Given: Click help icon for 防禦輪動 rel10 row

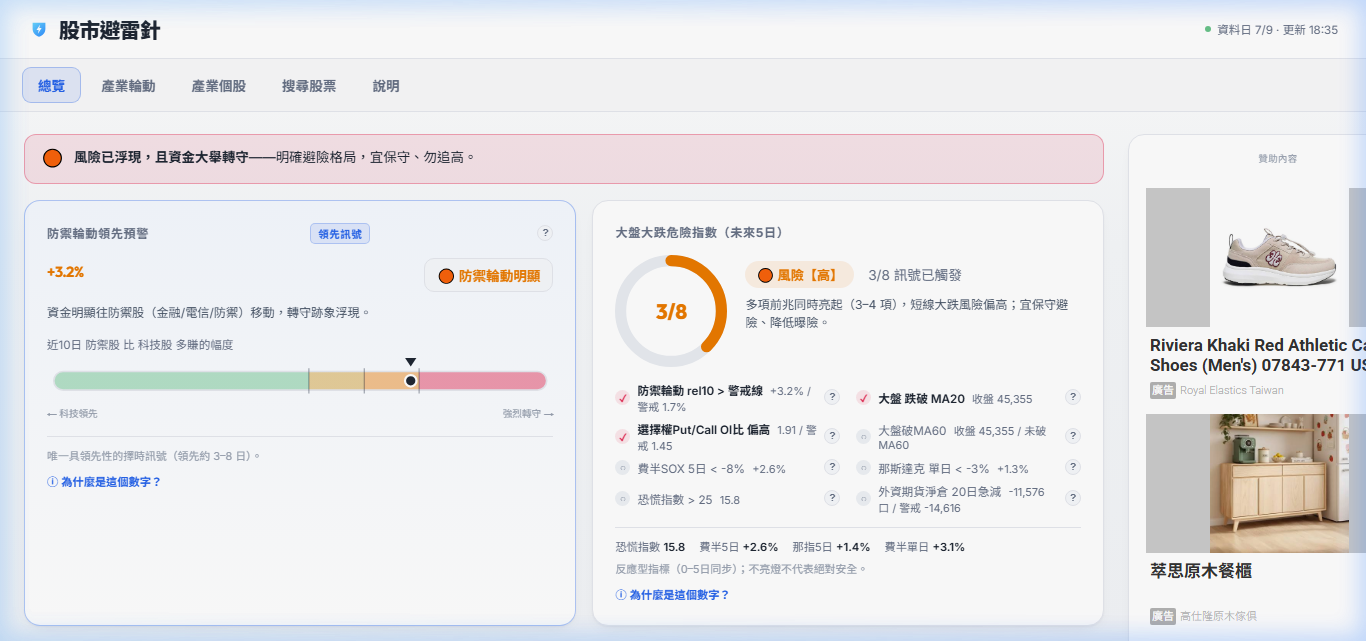Looking at the screenshot, I should pyautogui.click(x=832, y=397).
